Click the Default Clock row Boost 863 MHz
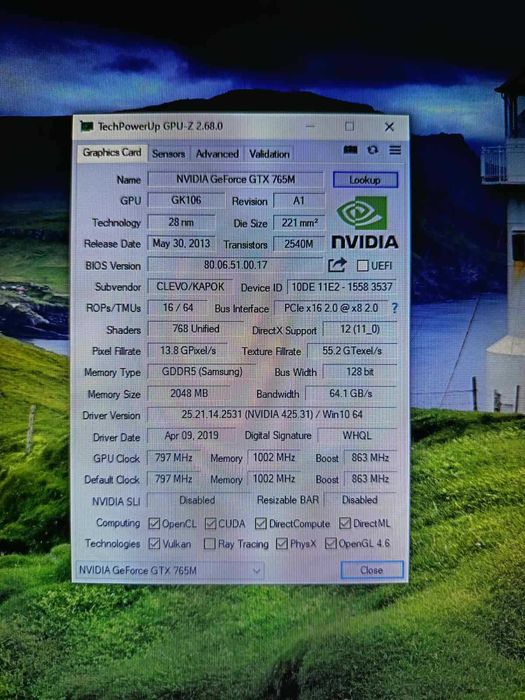 [370, 479]
